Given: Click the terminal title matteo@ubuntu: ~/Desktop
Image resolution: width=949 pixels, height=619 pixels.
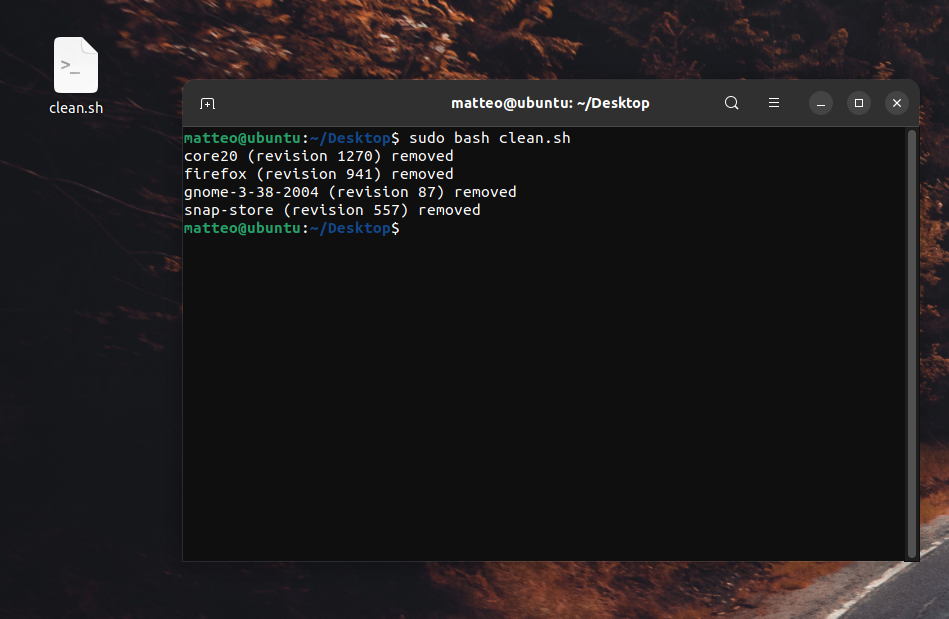Looking at the screenshot, I should pos(550,103).
